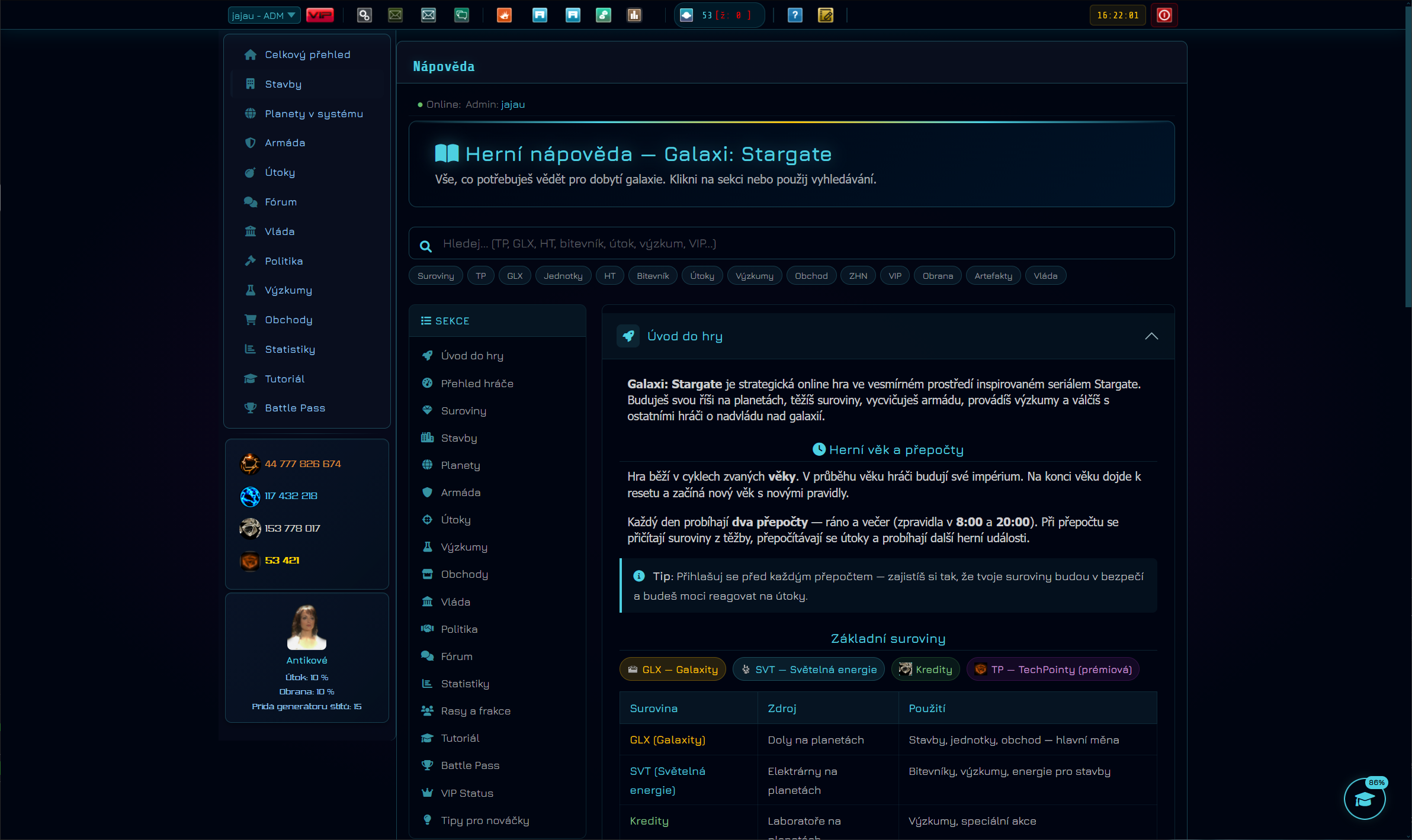This screenshot has width=1412, height=840.
Task: Click the help search input field
Action: [791, 243]
